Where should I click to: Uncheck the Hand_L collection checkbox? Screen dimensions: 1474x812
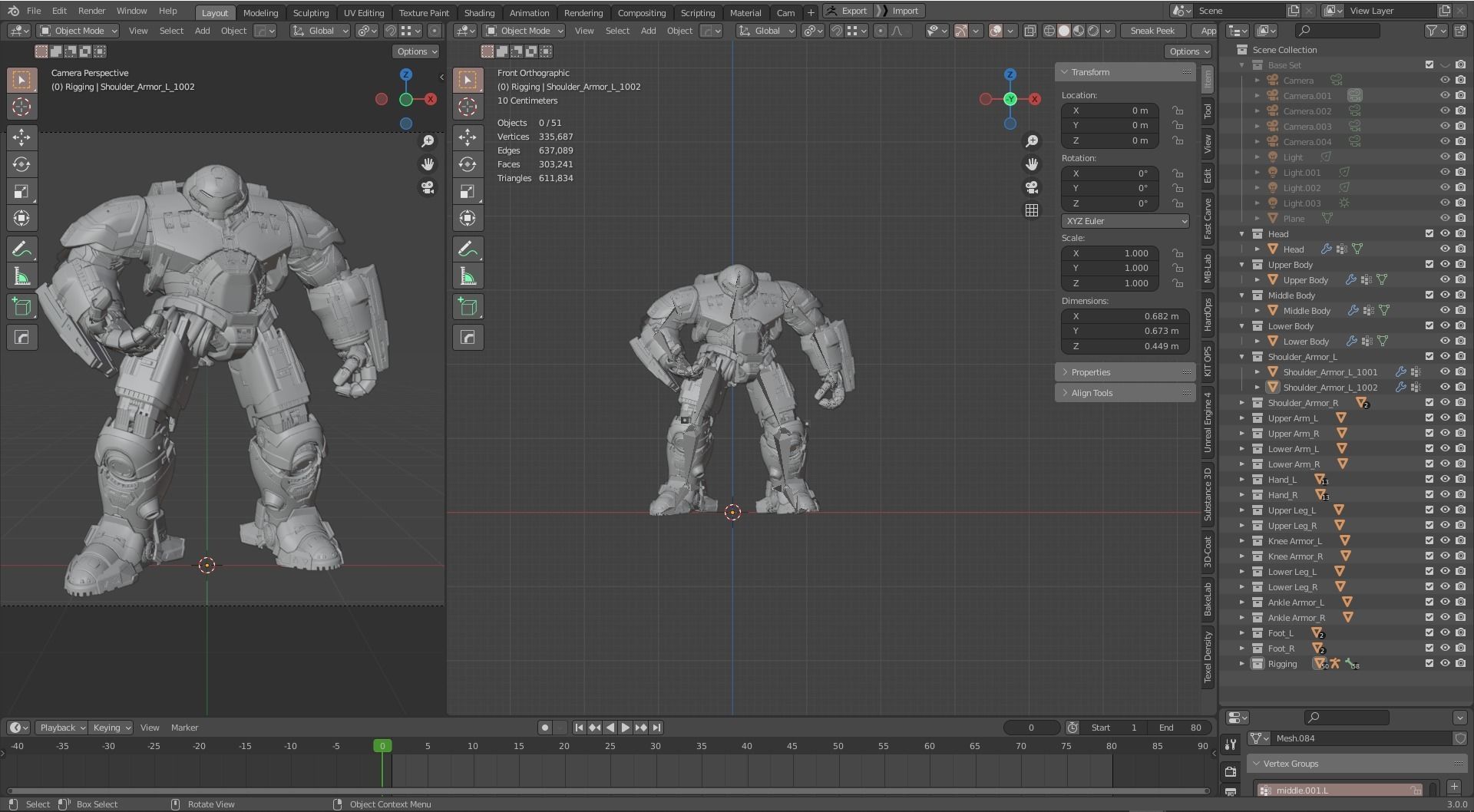1429,480
